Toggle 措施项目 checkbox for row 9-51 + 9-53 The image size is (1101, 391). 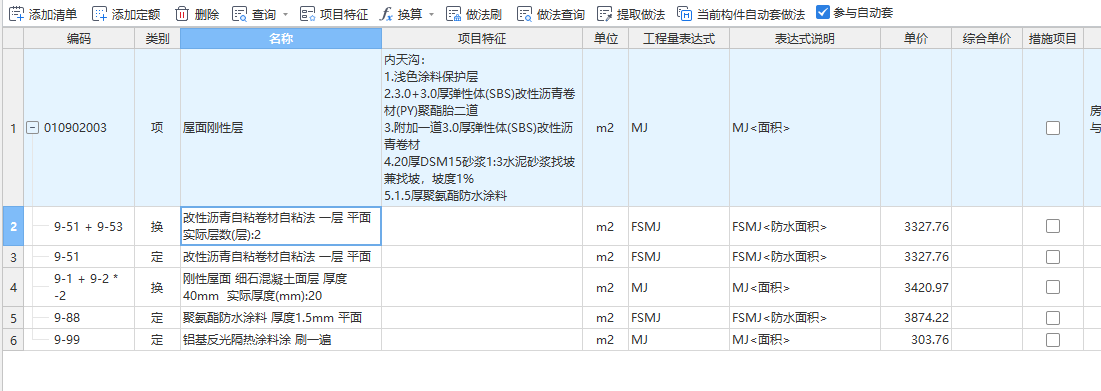click(x=1053, y=226)
